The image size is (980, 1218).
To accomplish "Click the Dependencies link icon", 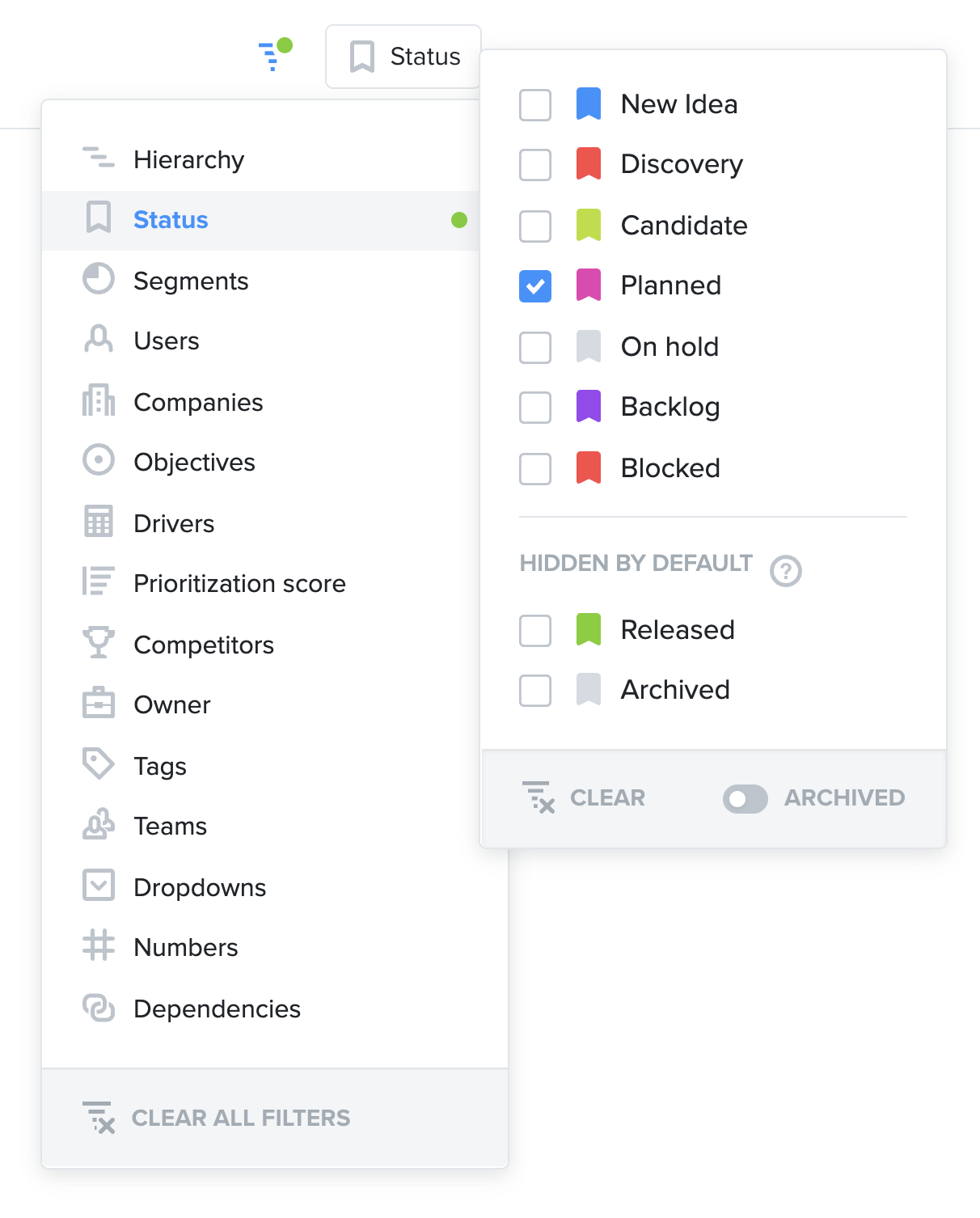I will (99, 1007).
